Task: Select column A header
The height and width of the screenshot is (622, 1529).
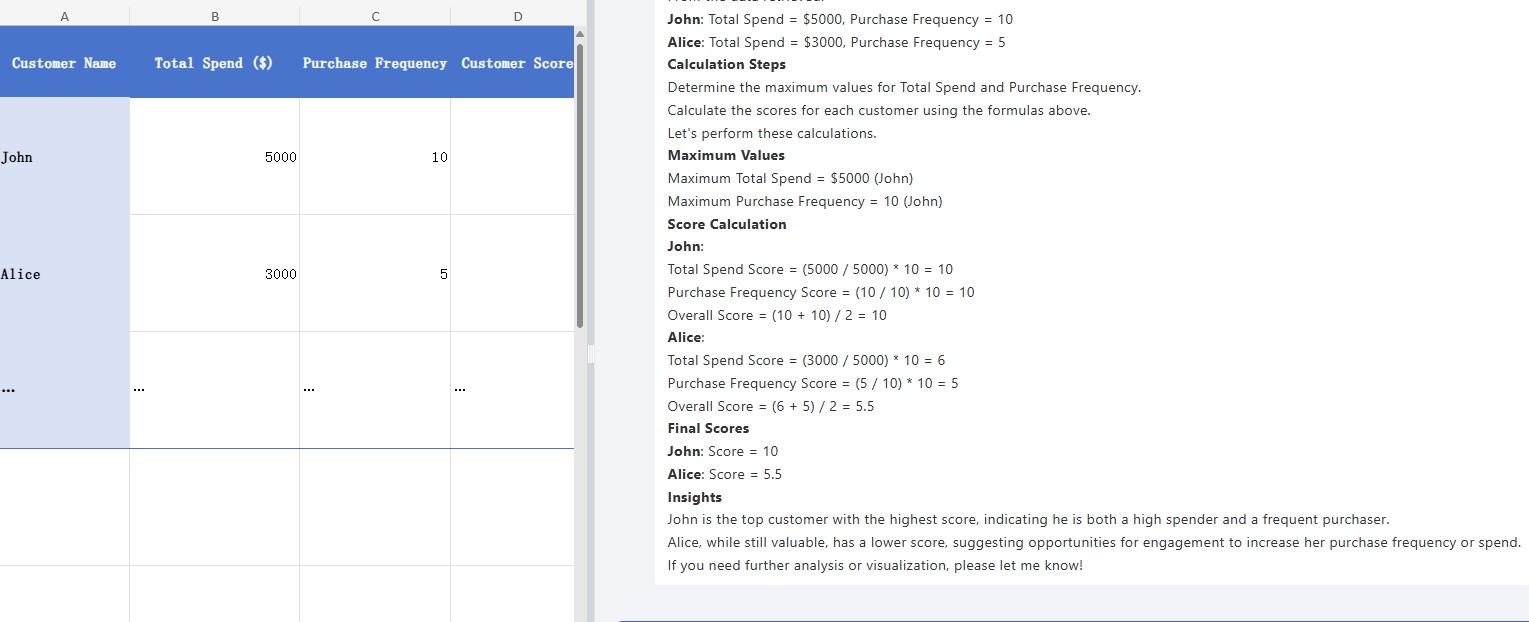Action: click(x=64, y=16)
